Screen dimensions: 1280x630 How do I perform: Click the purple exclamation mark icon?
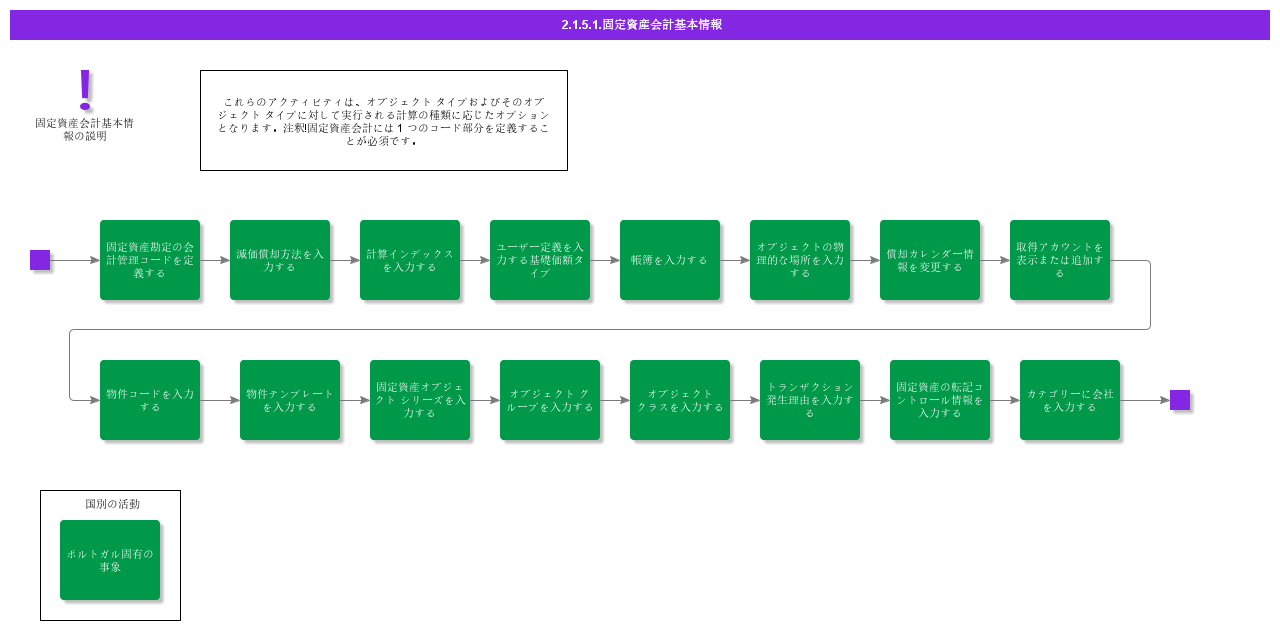coord(85,89)
